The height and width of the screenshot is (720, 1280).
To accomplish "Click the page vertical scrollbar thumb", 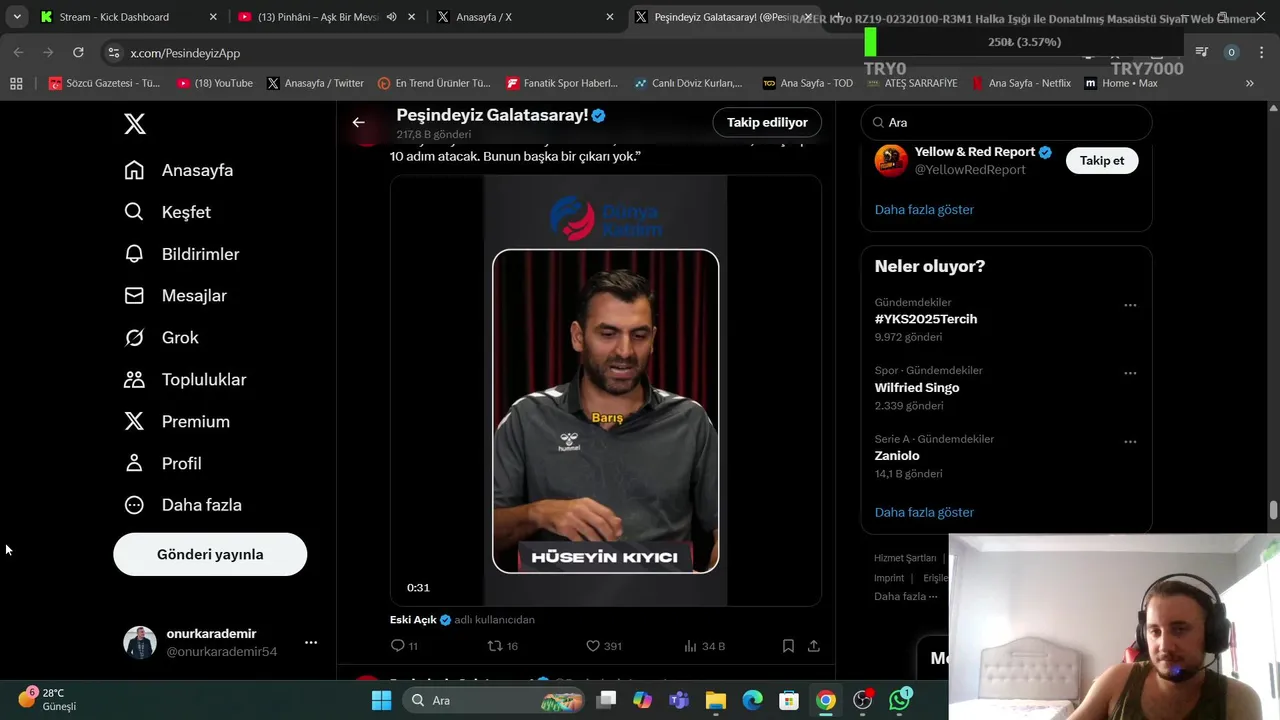I will [1273, 510].
